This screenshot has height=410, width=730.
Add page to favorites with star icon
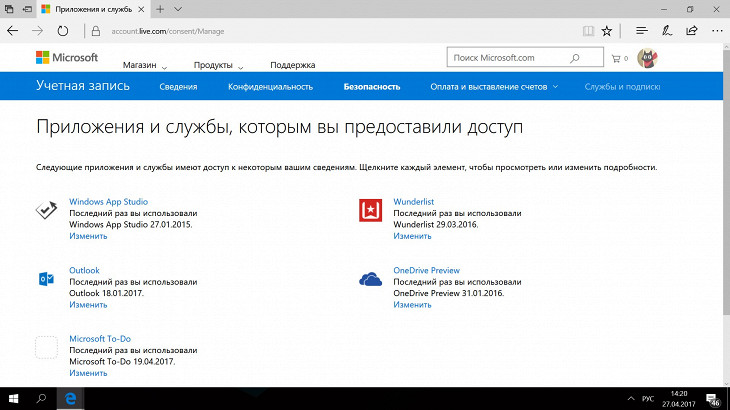606,31
